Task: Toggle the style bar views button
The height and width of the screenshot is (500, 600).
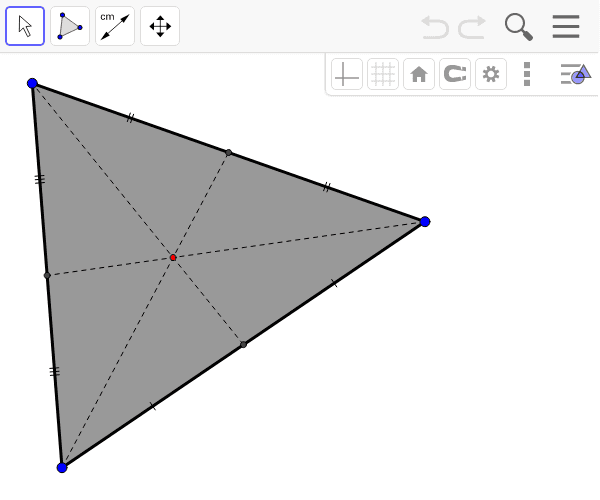Action: tap(576, 74)
